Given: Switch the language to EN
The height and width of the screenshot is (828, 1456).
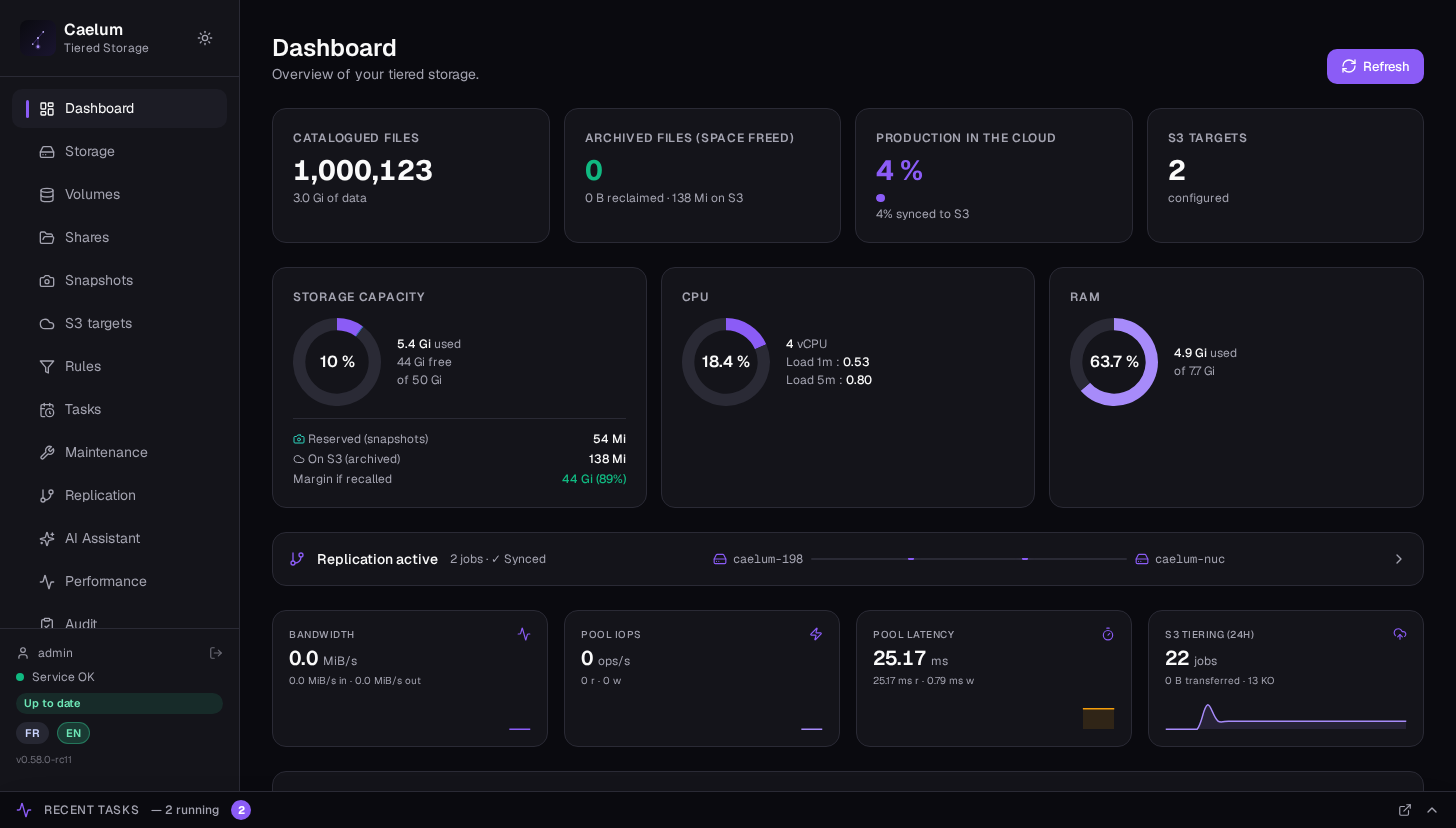Looking at the screenshot, I should 73,733.
